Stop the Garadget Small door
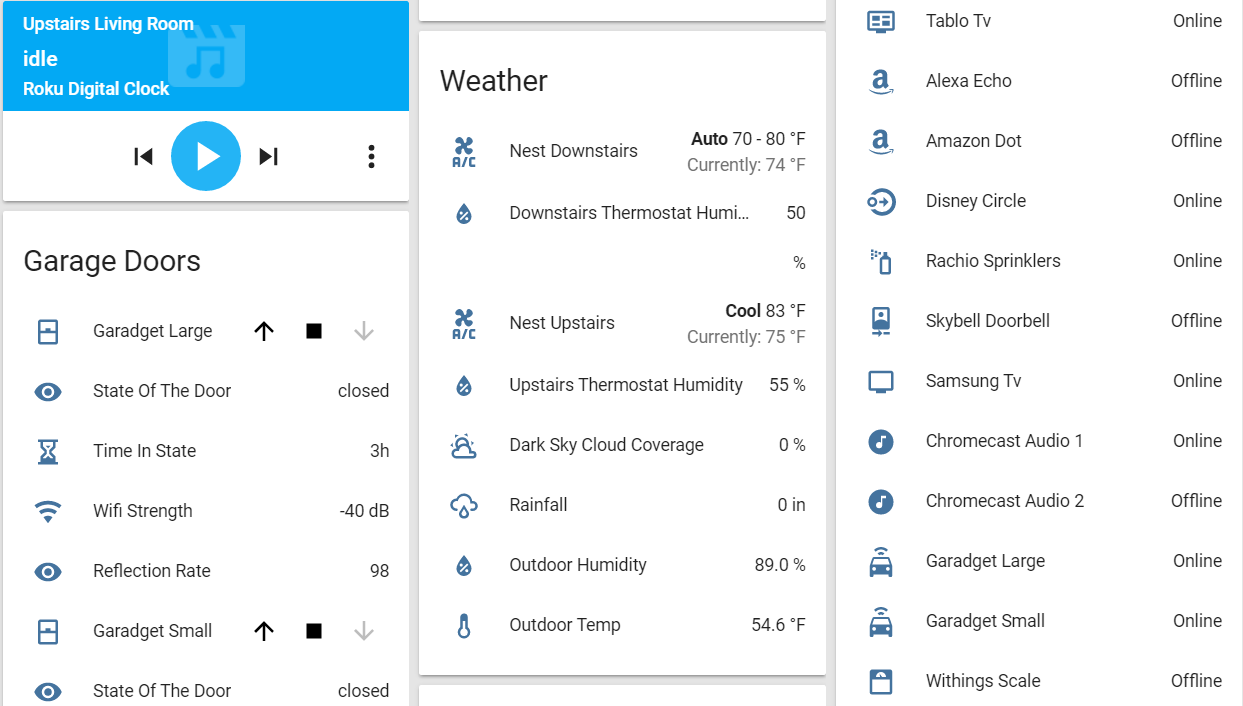The image size is (1243, 706). [314, 631]
